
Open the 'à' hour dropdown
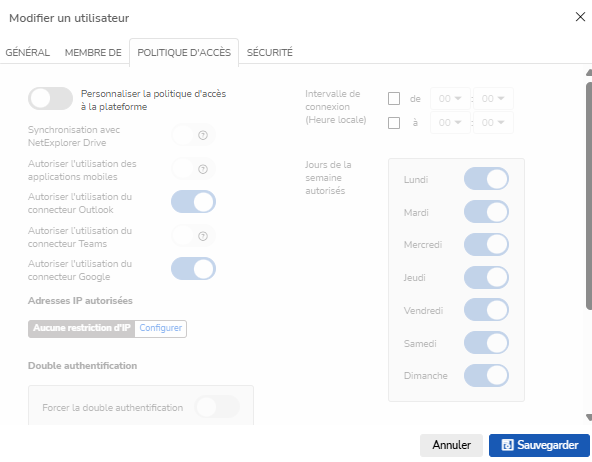point(450,122)
